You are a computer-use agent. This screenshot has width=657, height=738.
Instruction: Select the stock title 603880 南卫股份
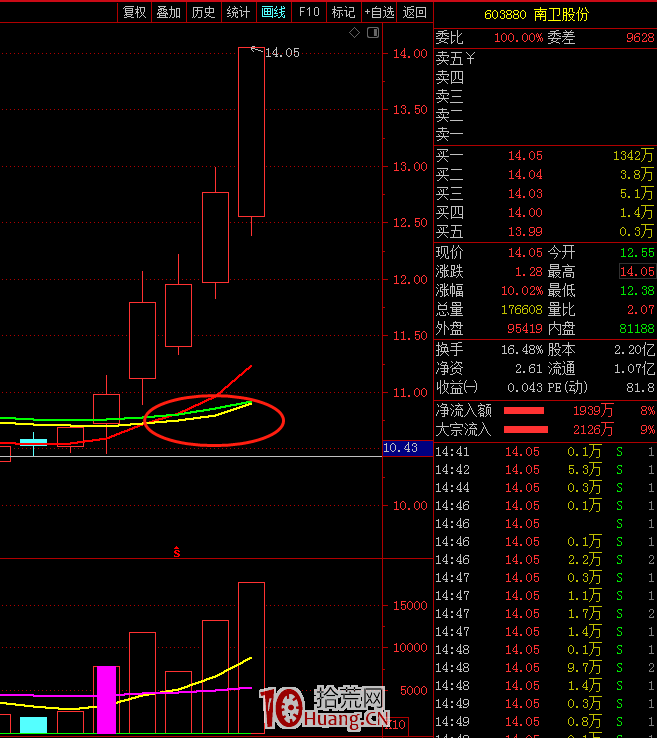click(536, 15)
